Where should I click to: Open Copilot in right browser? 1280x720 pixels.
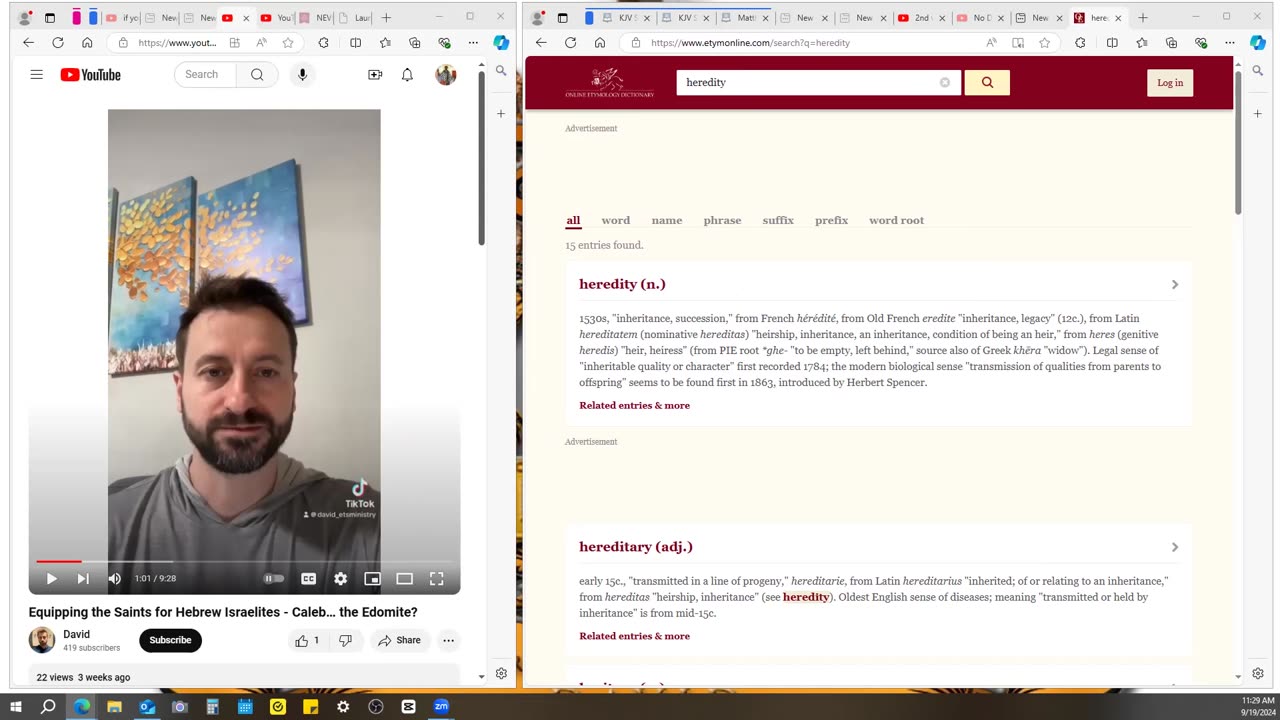point(1259,43)
